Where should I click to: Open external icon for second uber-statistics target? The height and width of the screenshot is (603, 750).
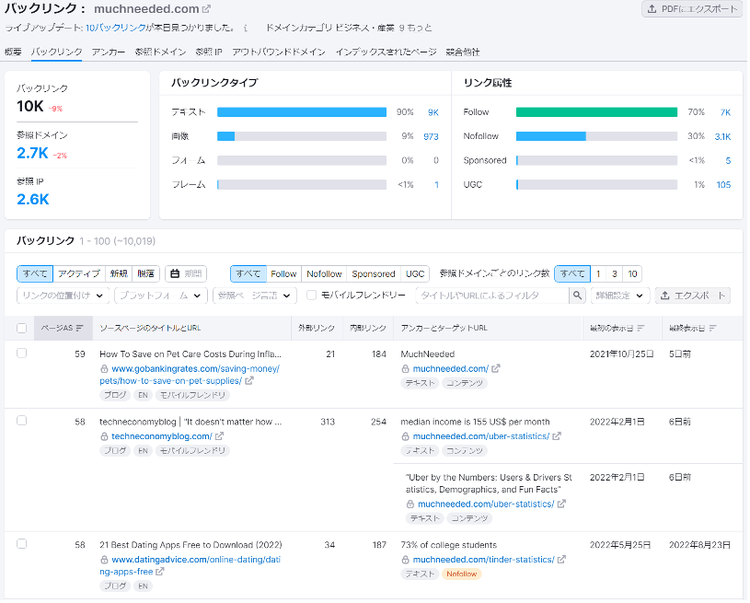coord(561,504)
